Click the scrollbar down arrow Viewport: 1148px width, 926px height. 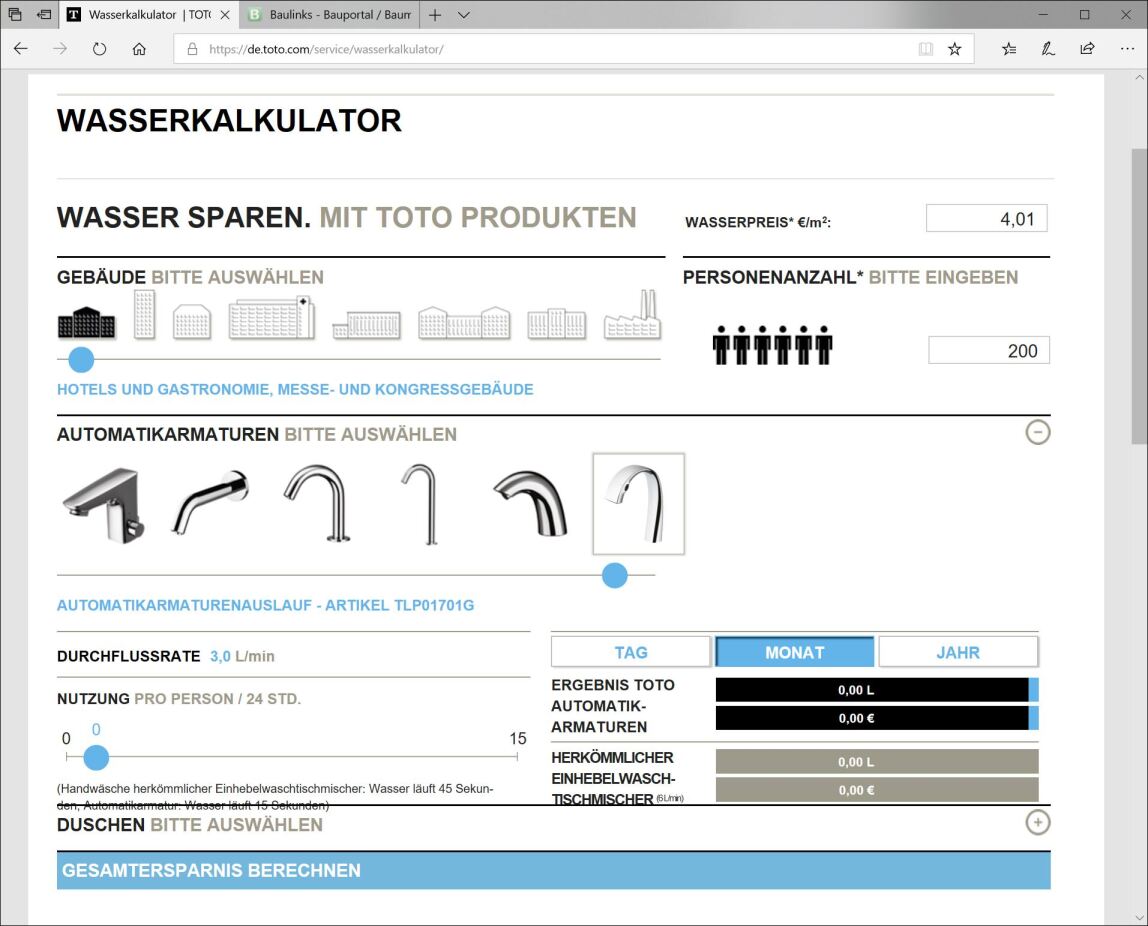tap(1138, 917)
